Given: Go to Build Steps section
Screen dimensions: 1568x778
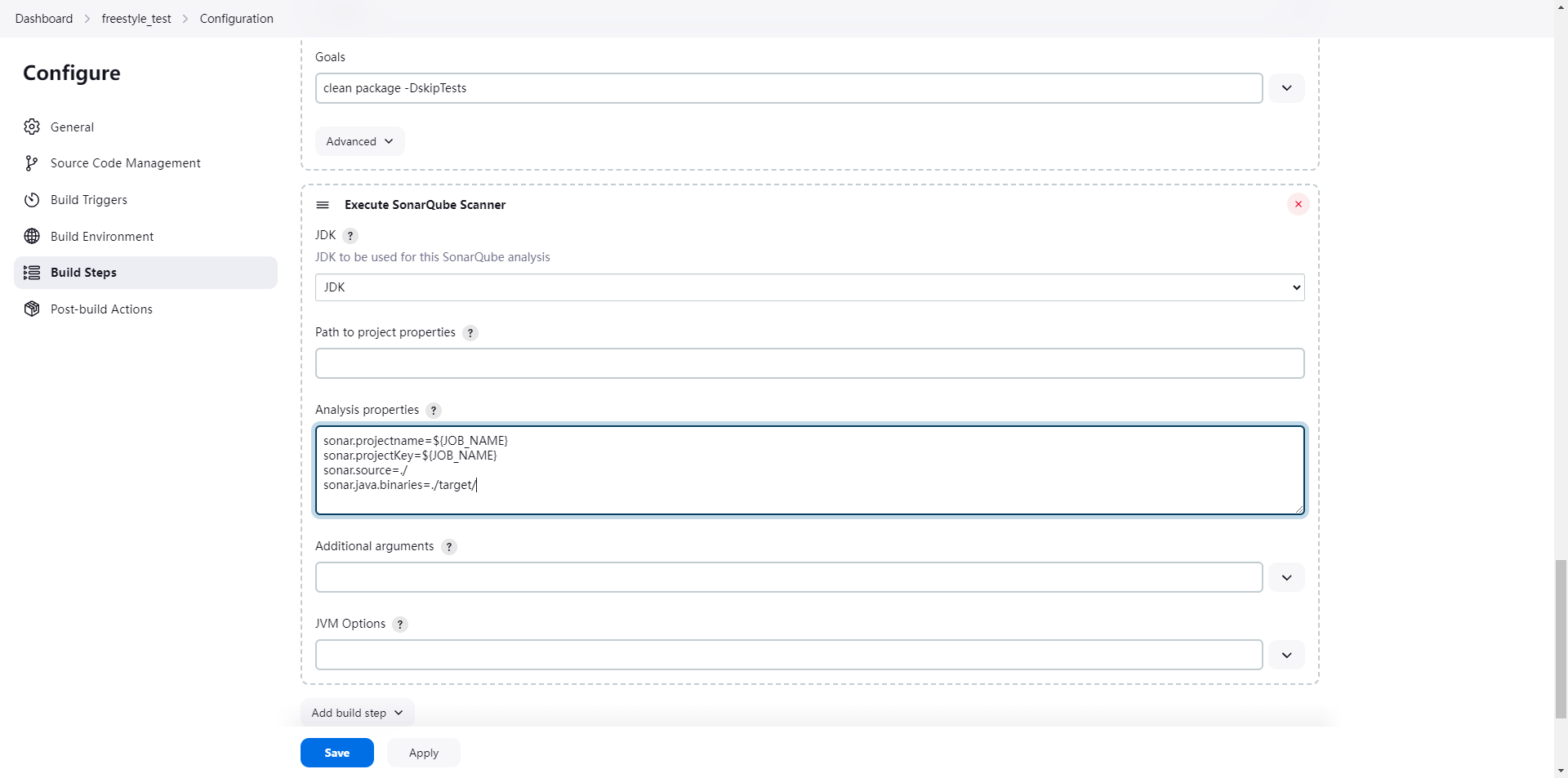Looking at the screenshot, I should (x=83, y=273).
